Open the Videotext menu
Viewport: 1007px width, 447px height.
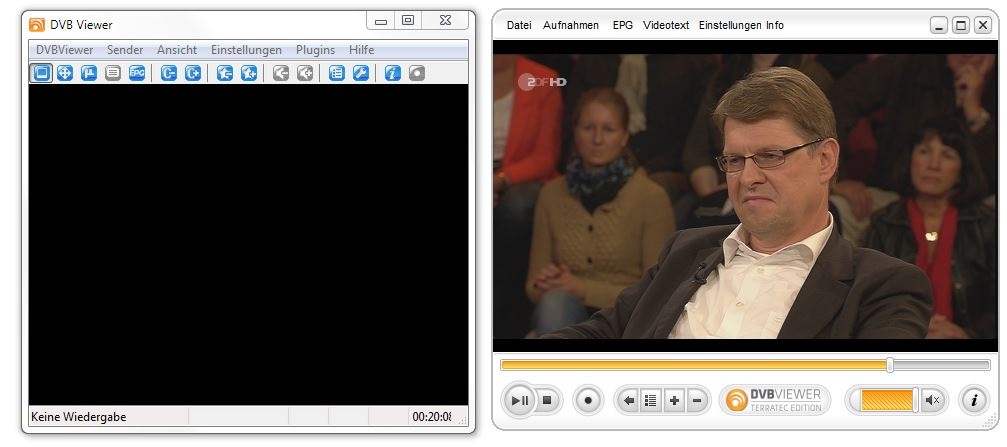666,25
